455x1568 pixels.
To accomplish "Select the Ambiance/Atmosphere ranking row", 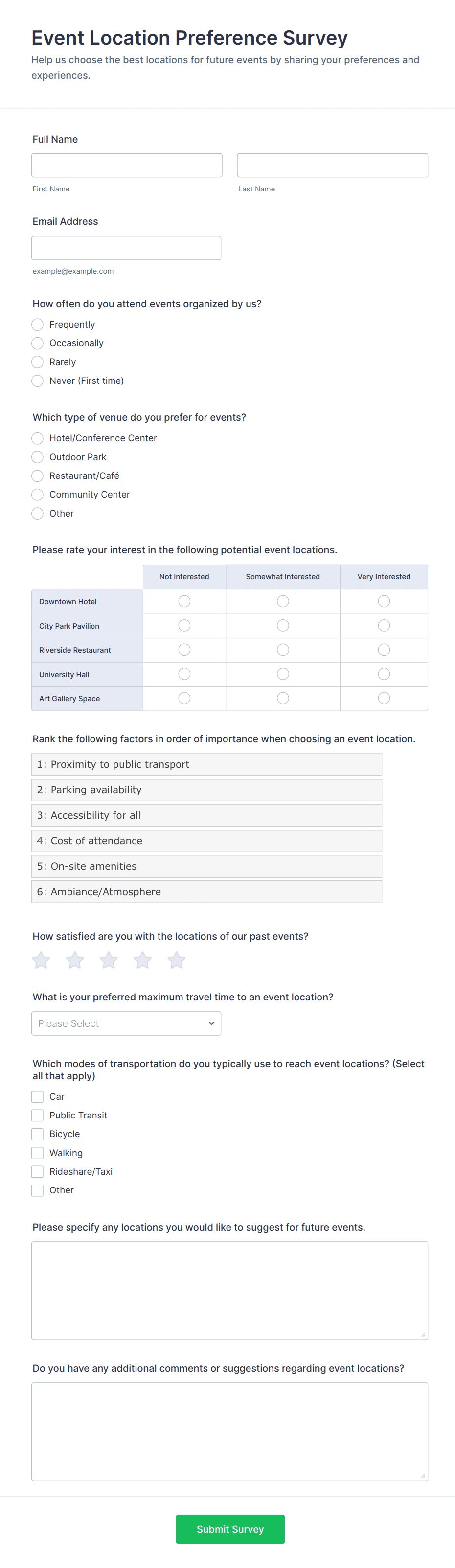I will coord(207,892).
